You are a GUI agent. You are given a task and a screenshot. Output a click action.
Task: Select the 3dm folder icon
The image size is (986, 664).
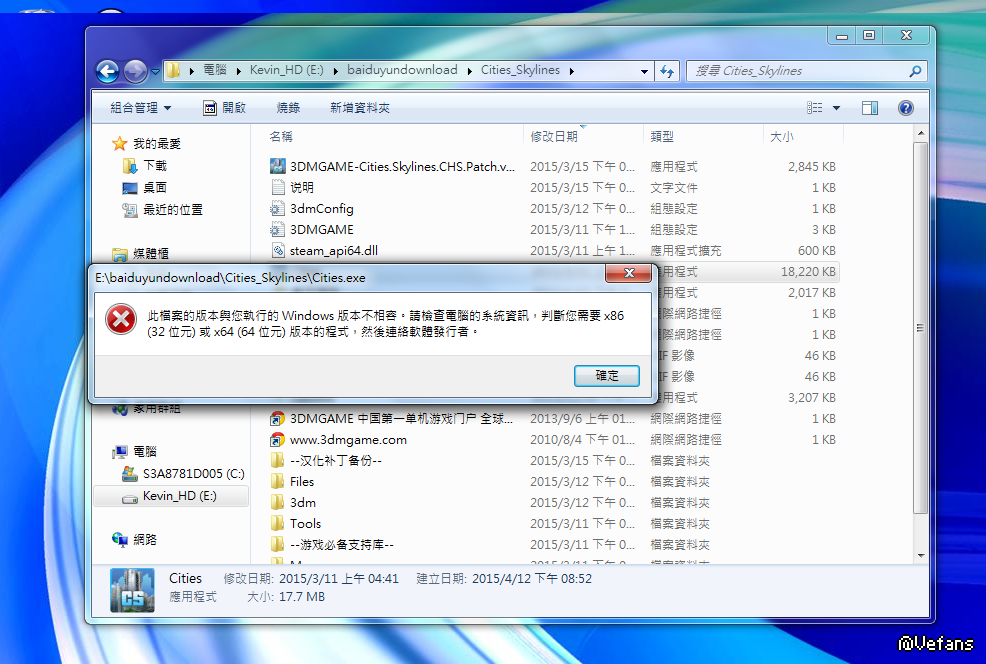277,502
